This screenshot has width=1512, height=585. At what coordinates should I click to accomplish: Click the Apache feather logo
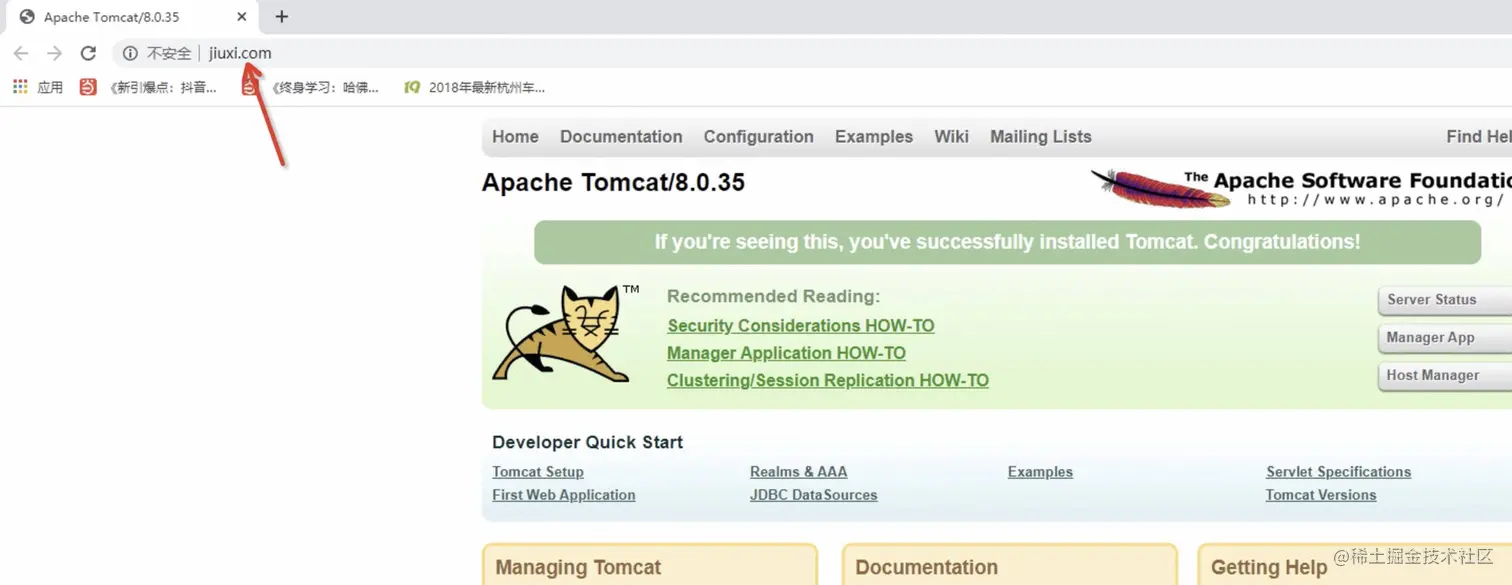point(1160,187)
